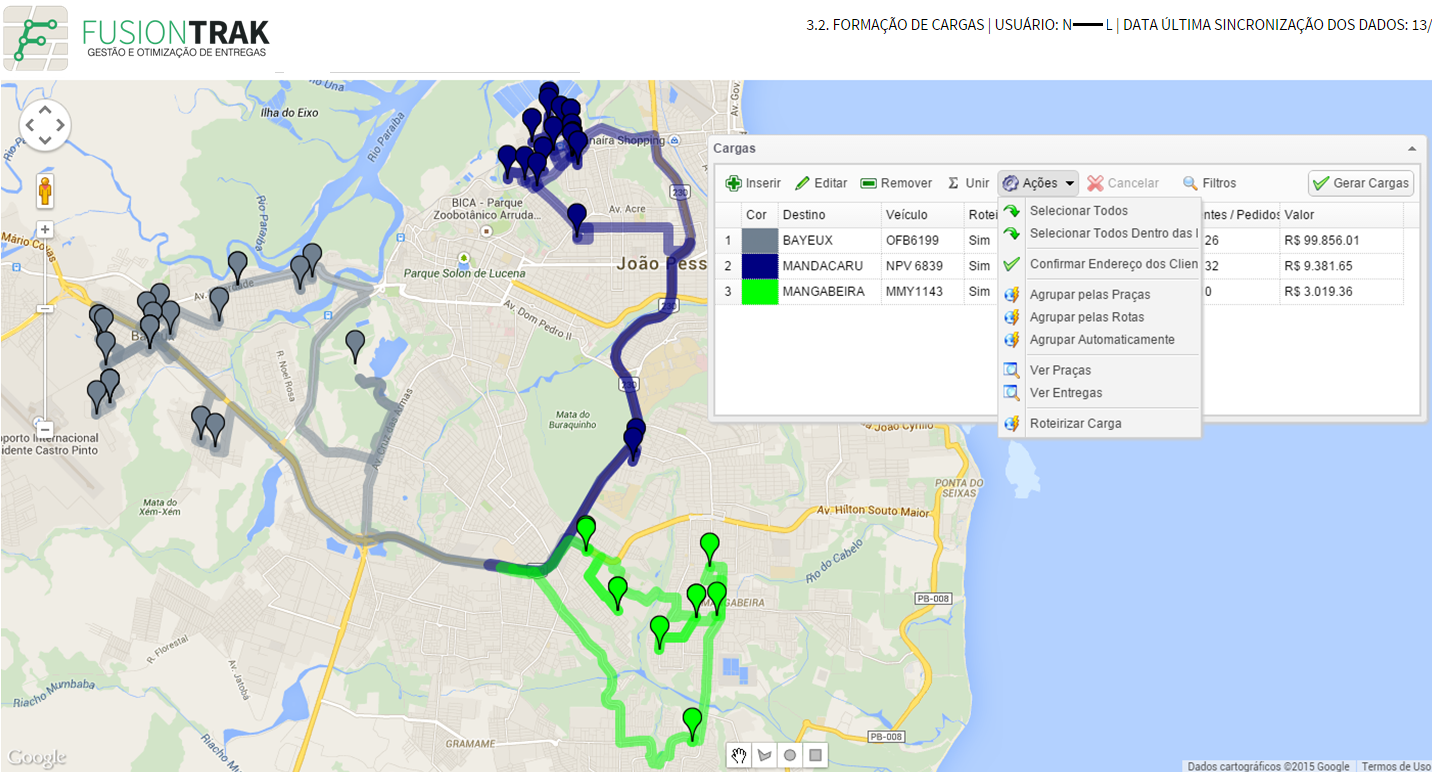Viewport: 1432px width, 775px height.
Task: Choose Selecionar Todos Dentro das menu item
Action: pyautogui.click(x=1100, y=233)
